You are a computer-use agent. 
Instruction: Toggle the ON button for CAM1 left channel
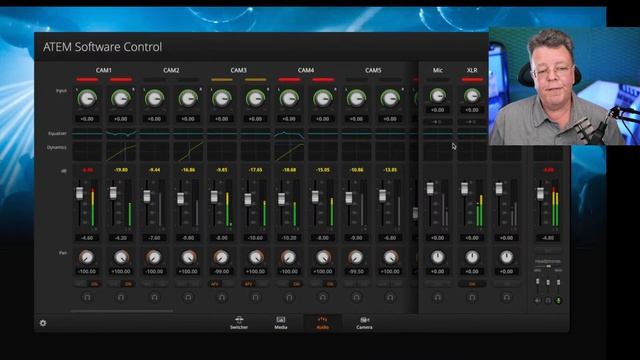click(94, 284)
